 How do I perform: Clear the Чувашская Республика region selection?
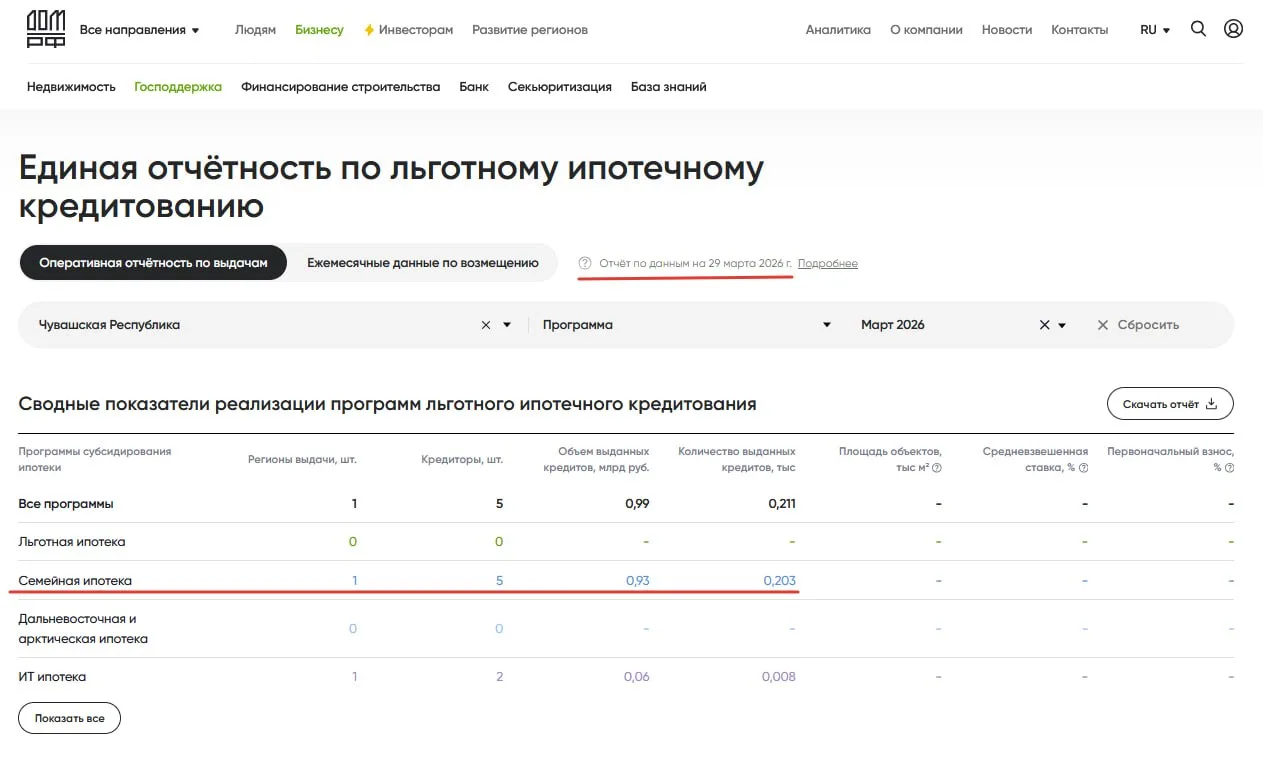tap(486, 325)
